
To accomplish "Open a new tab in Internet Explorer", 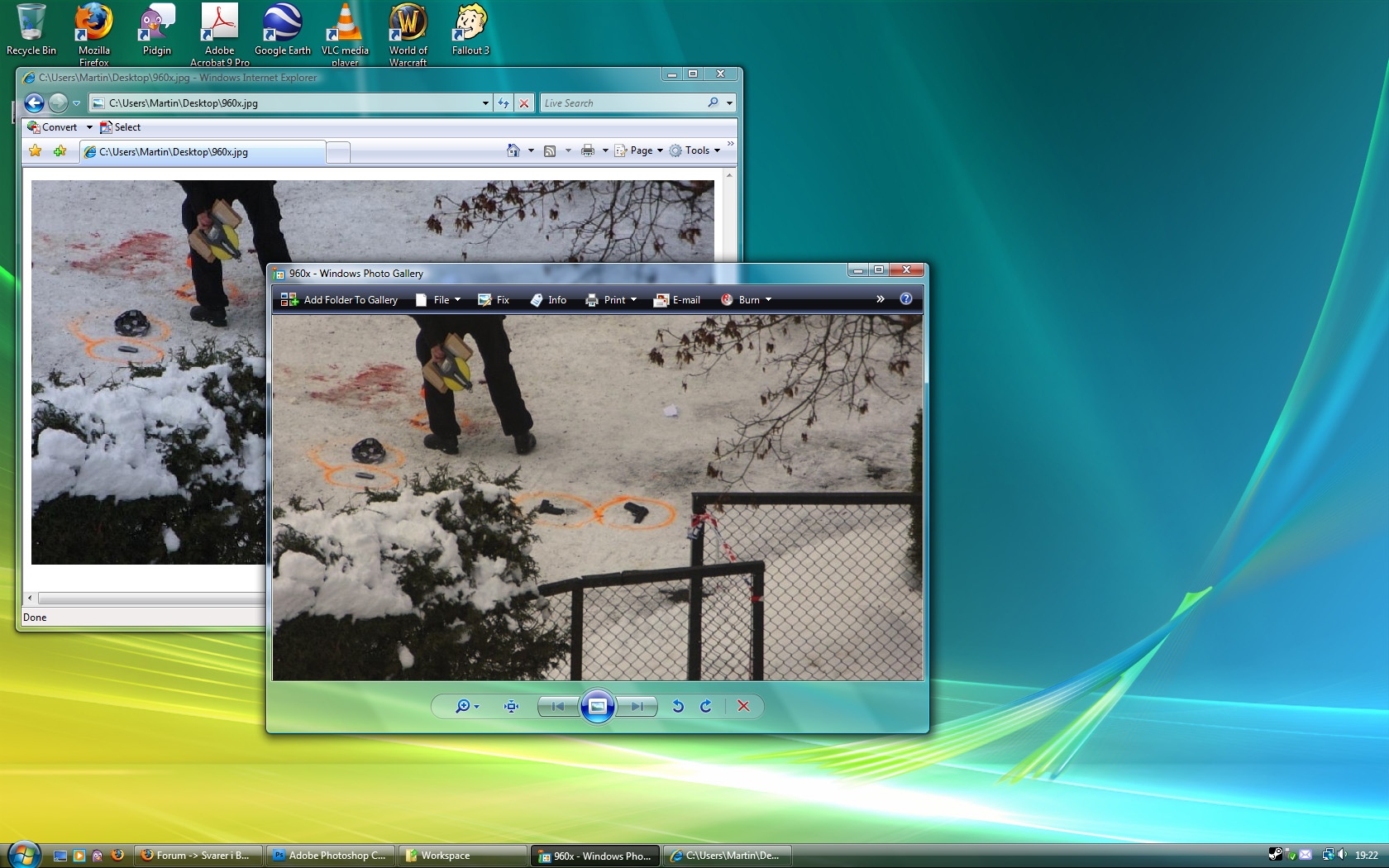I will point(338,152).
